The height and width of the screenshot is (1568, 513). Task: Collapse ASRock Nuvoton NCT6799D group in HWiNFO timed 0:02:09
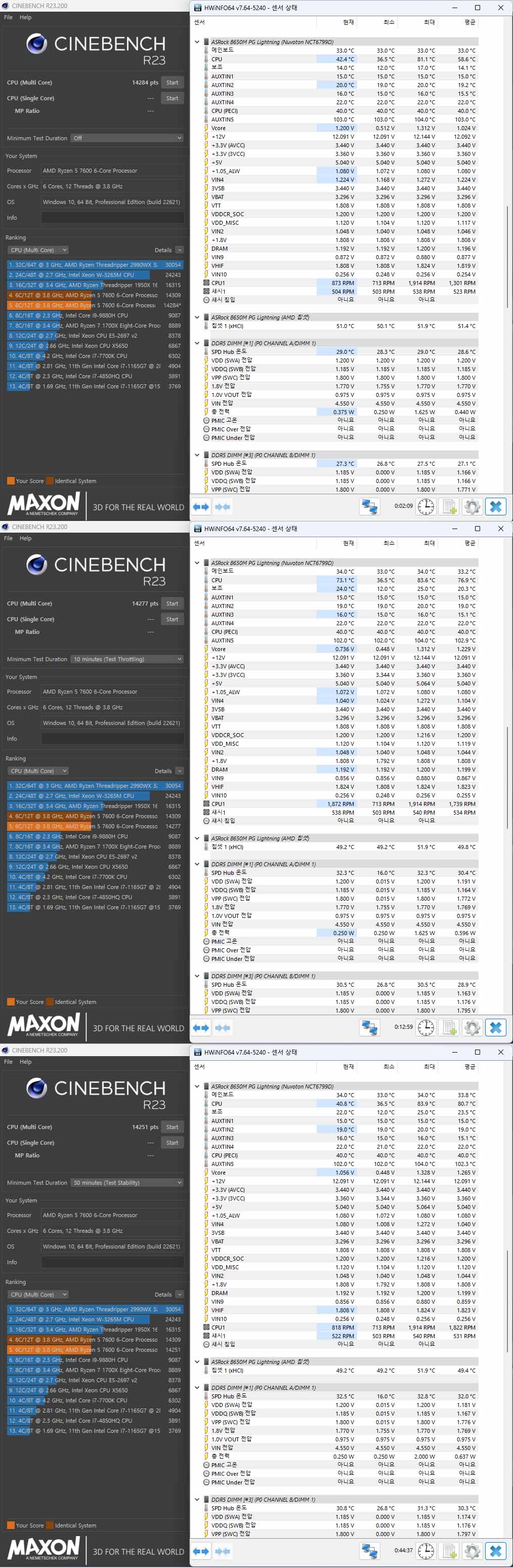point(197,42)
